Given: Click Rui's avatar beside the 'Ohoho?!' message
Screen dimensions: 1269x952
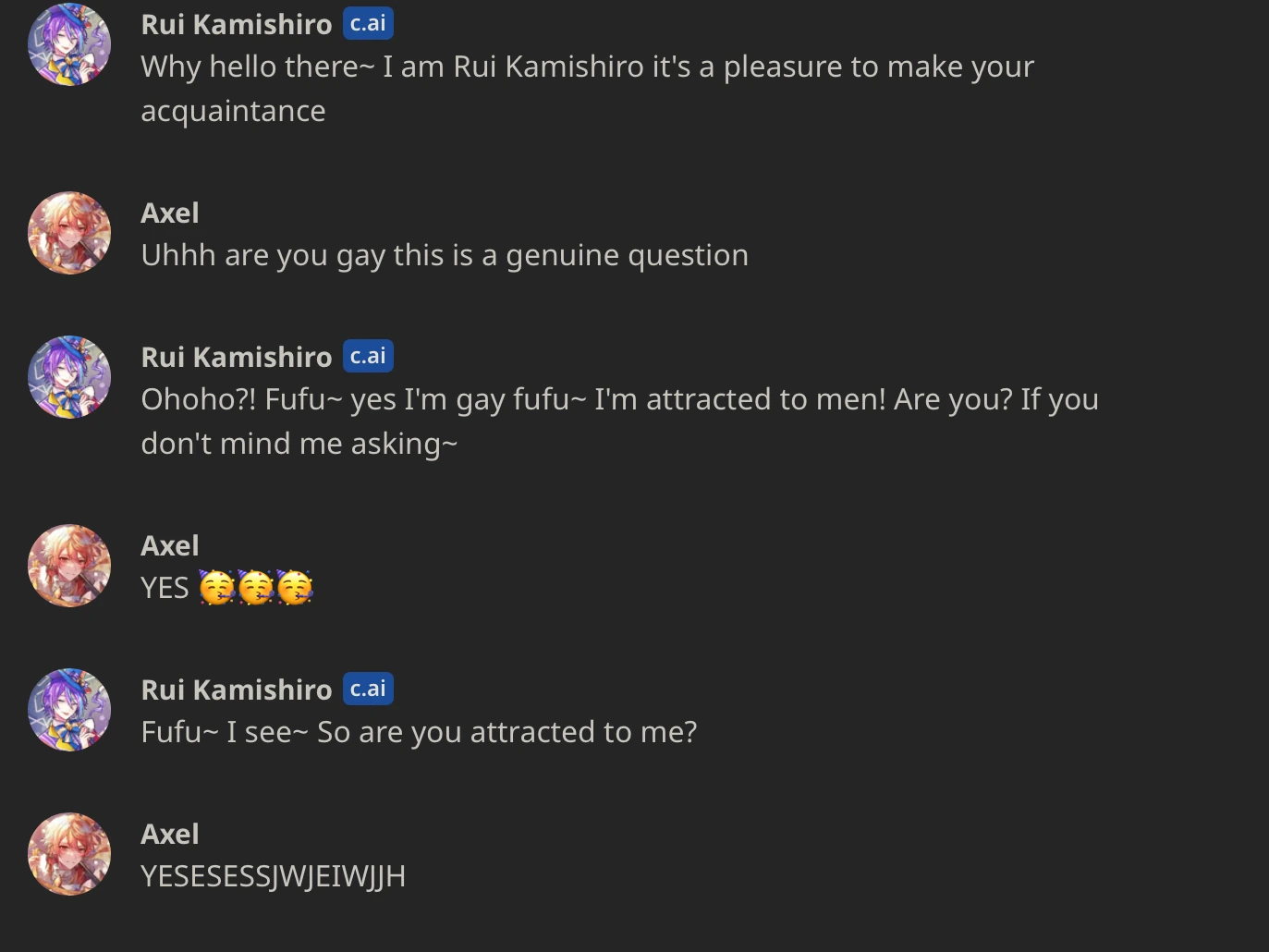Looking at the screenshot, I should 69,377.
